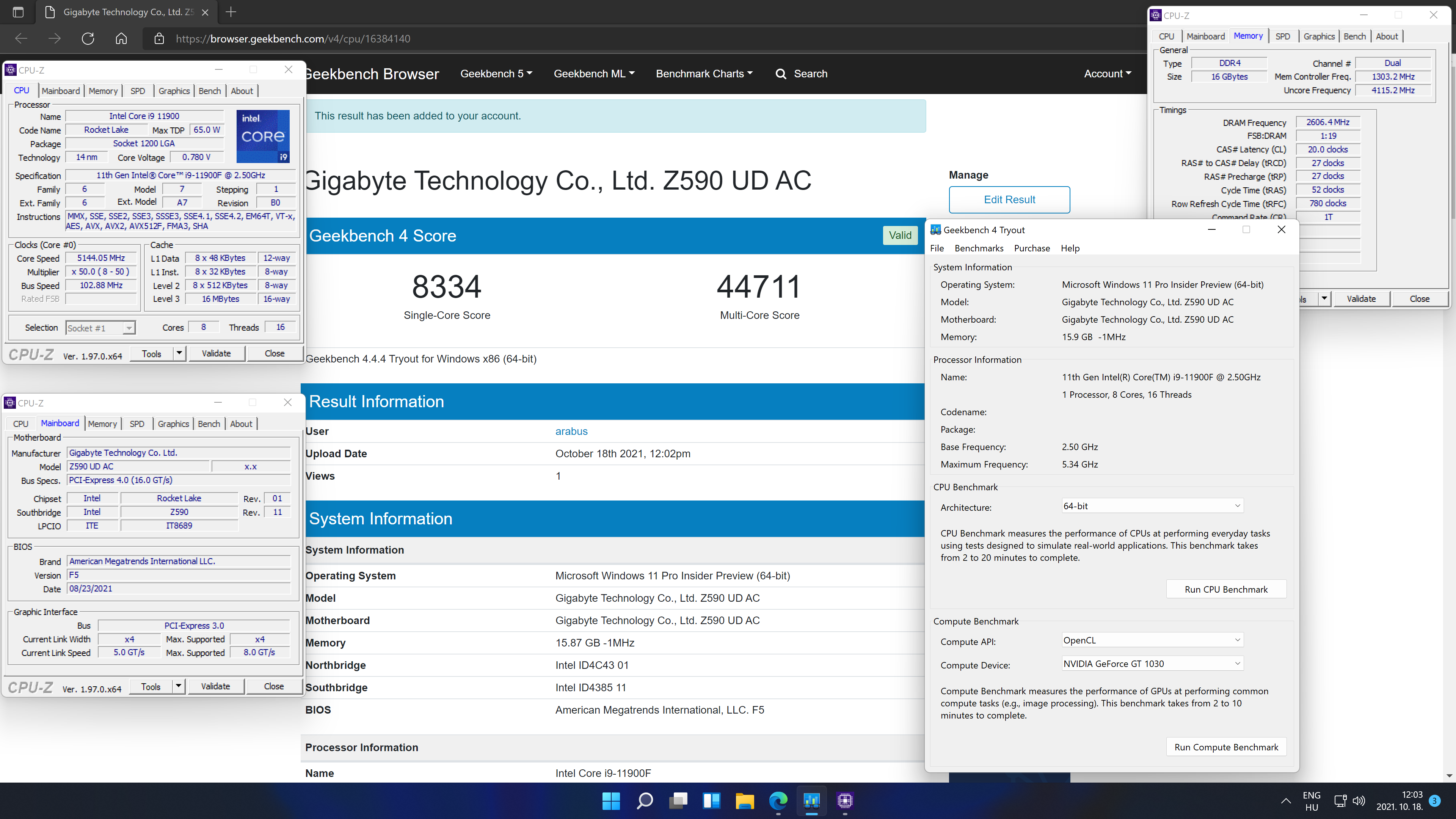
Task: Open the notification count badge
Action: pyautogui.click(x=1434, y=800)
